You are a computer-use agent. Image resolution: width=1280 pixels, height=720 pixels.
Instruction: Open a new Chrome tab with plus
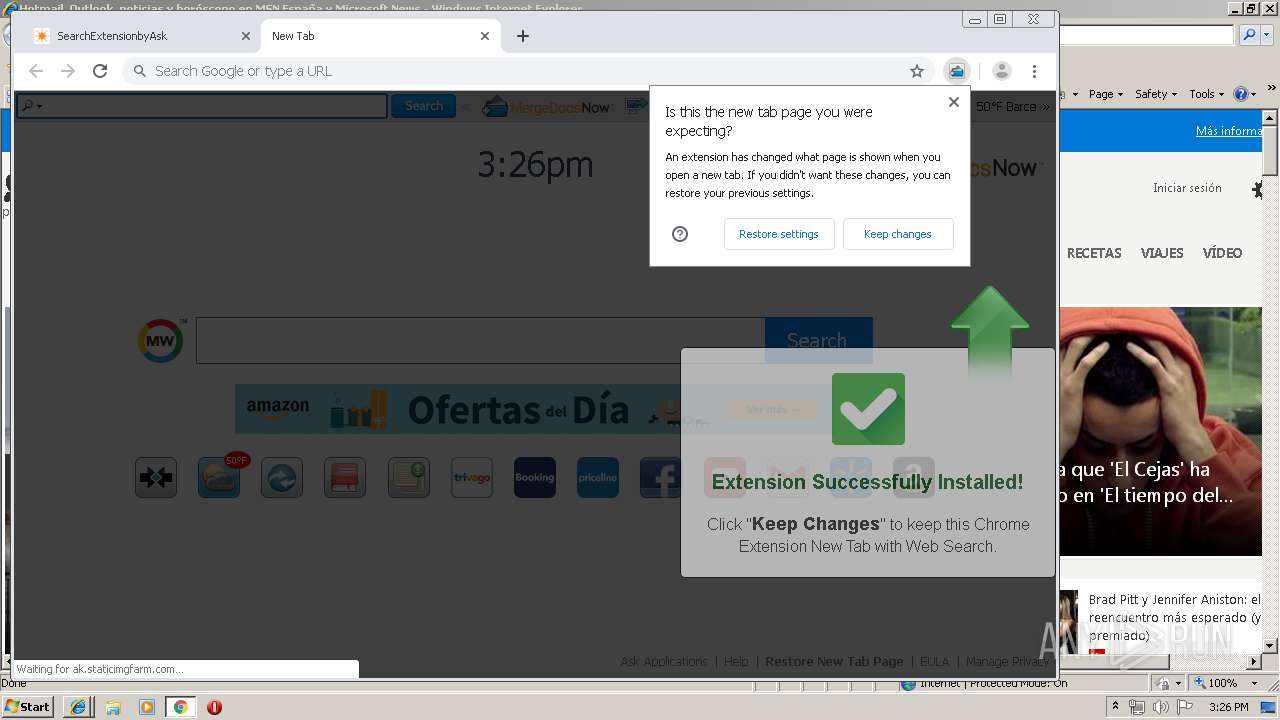[x=523, y=36]
